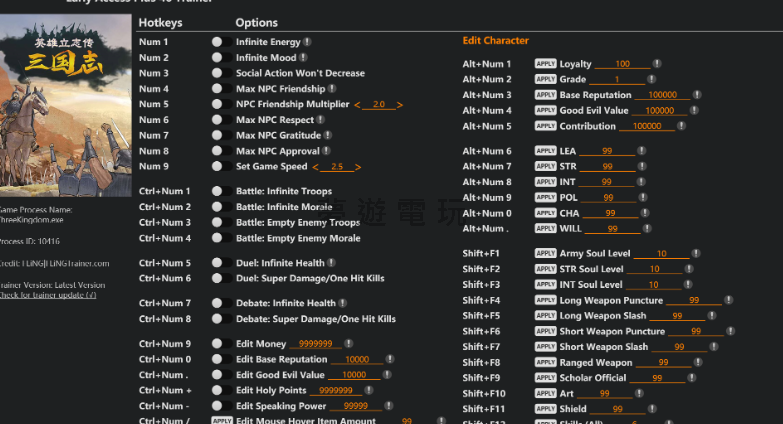Click the info icon beside Infinite Energy
The width and height of the screenshot is (783, 424).
point(307,43)
